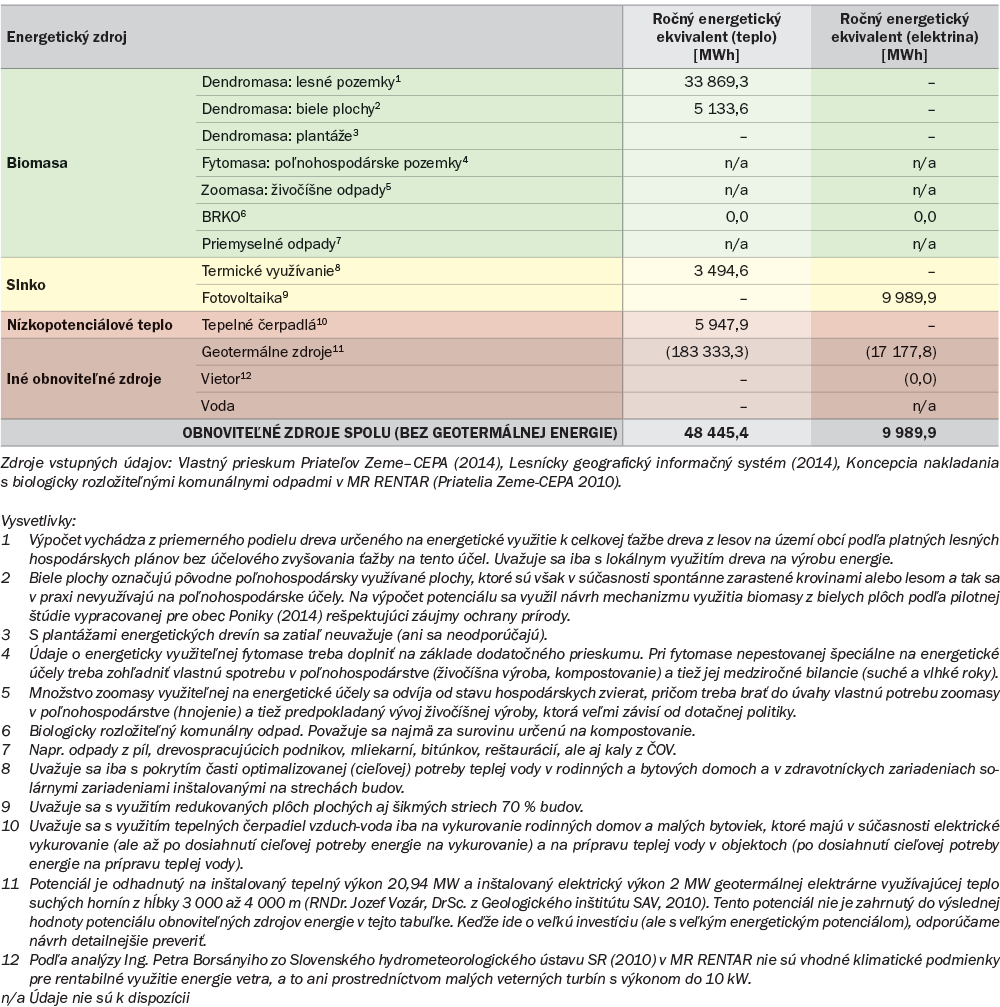Click footnote 11 starting 'Potenciál je odhadnutý'
Screen dimensions: 1000x1007
point(500,912)
